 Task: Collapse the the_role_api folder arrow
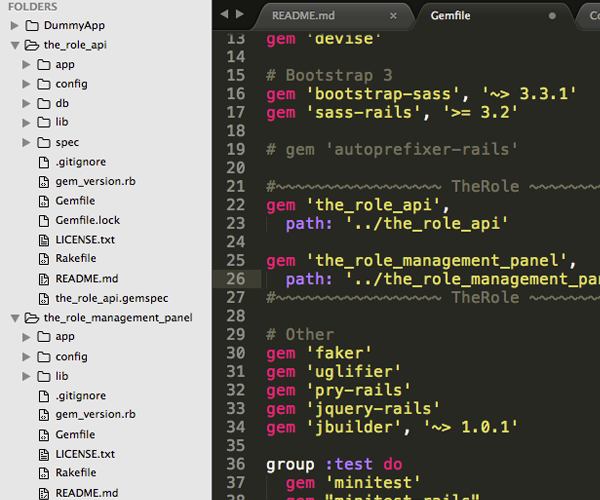coord(15,46)
